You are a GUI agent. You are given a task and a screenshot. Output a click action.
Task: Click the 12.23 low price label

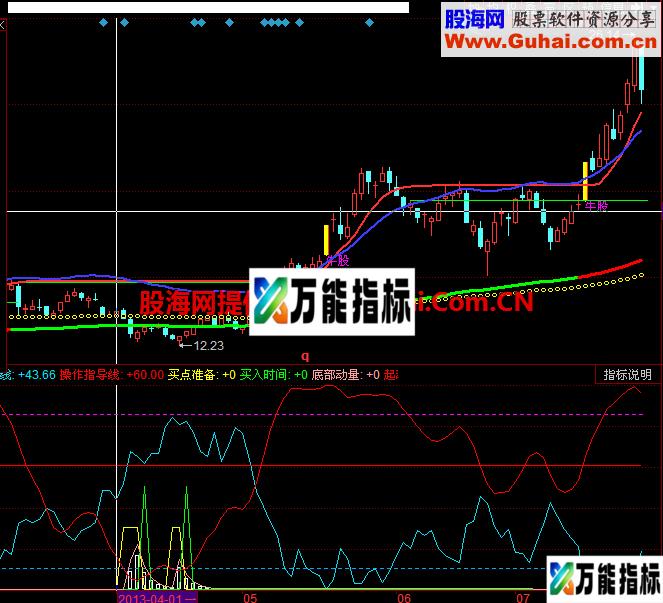207,346
